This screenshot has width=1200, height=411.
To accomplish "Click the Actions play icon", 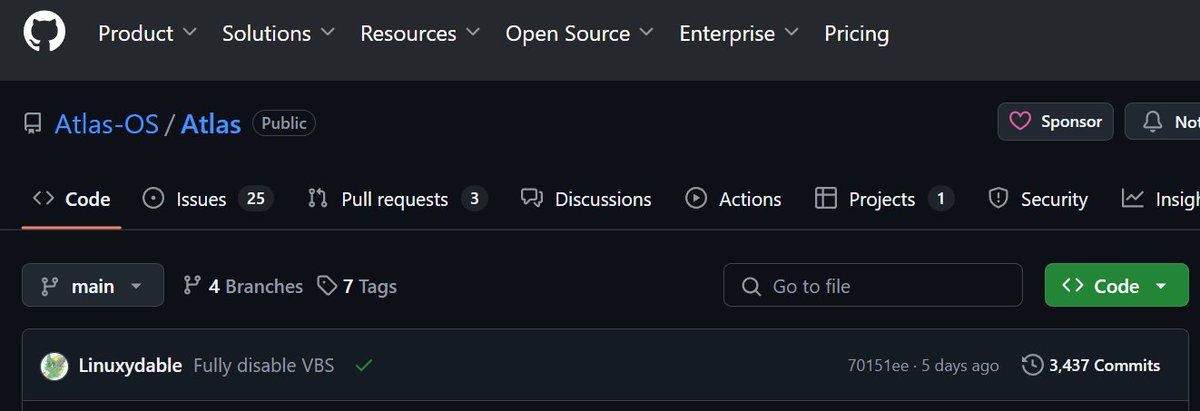I will (x=696, y=198).
